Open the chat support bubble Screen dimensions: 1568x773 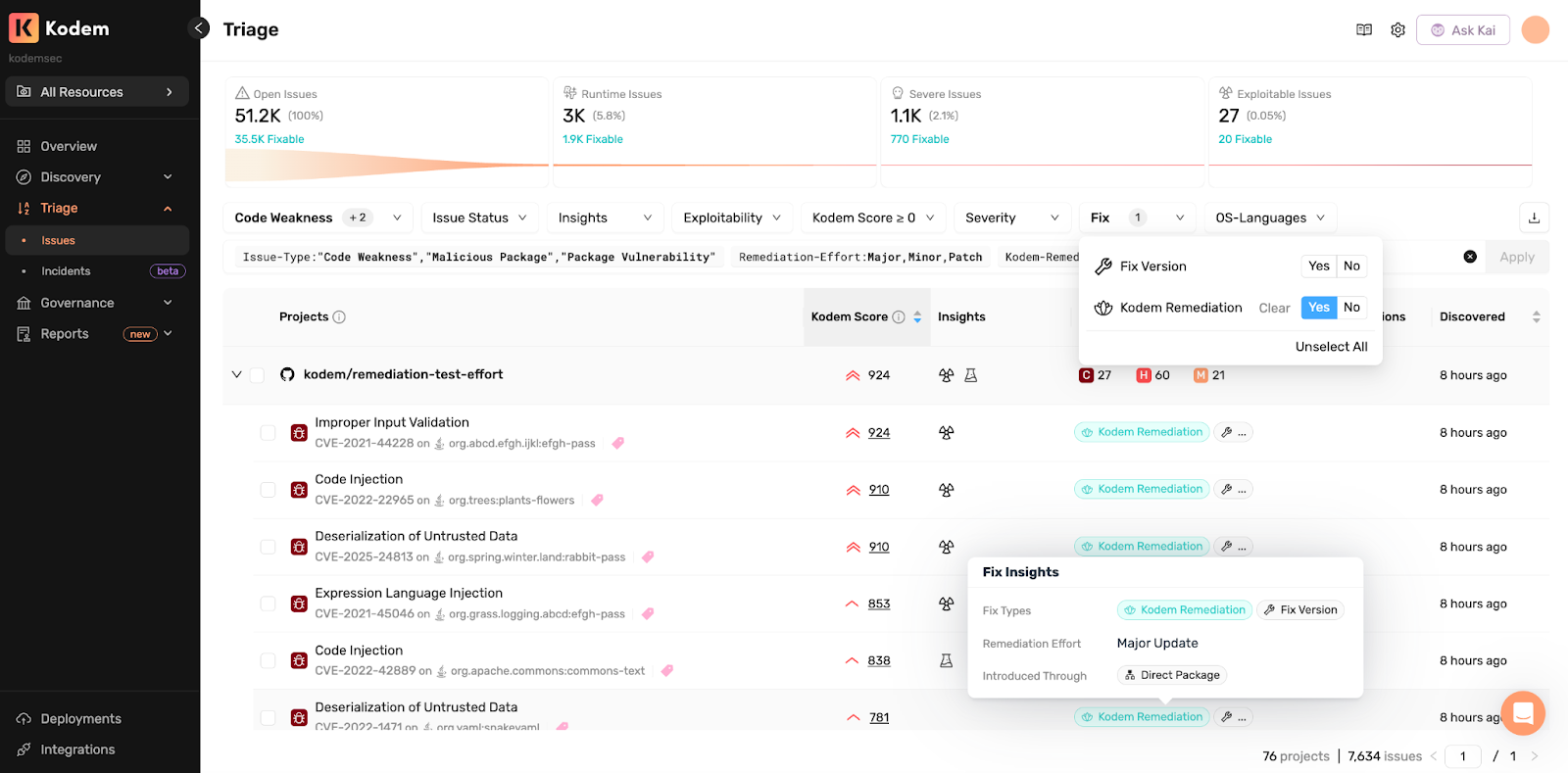click(x=1522, y=713)
